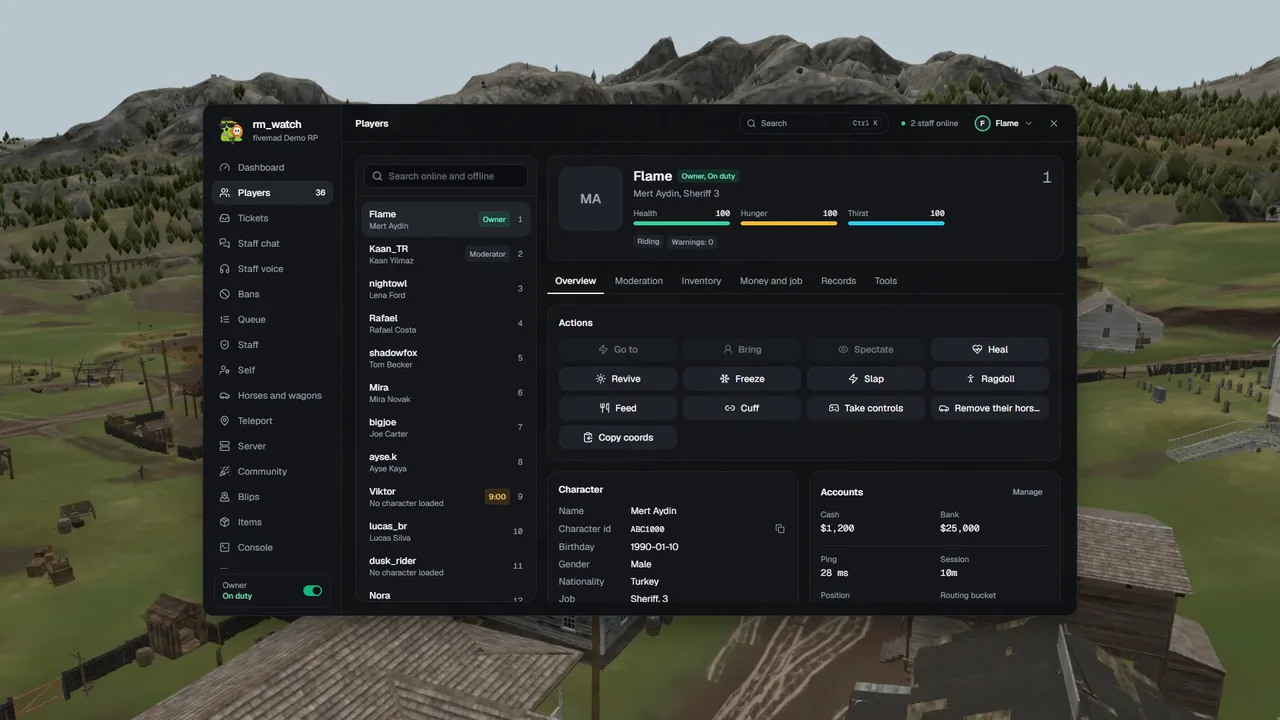Click Manage in the Accounts panel
The width and height of the screenshot is (1280, 720).
(x=1027, y=492)
